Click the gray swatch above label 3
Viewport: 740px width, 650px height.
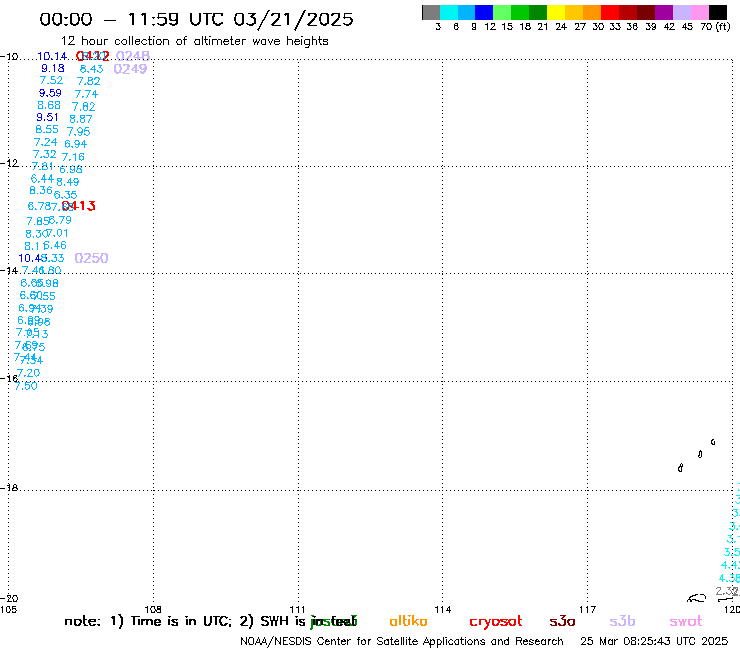click(431, 12)
